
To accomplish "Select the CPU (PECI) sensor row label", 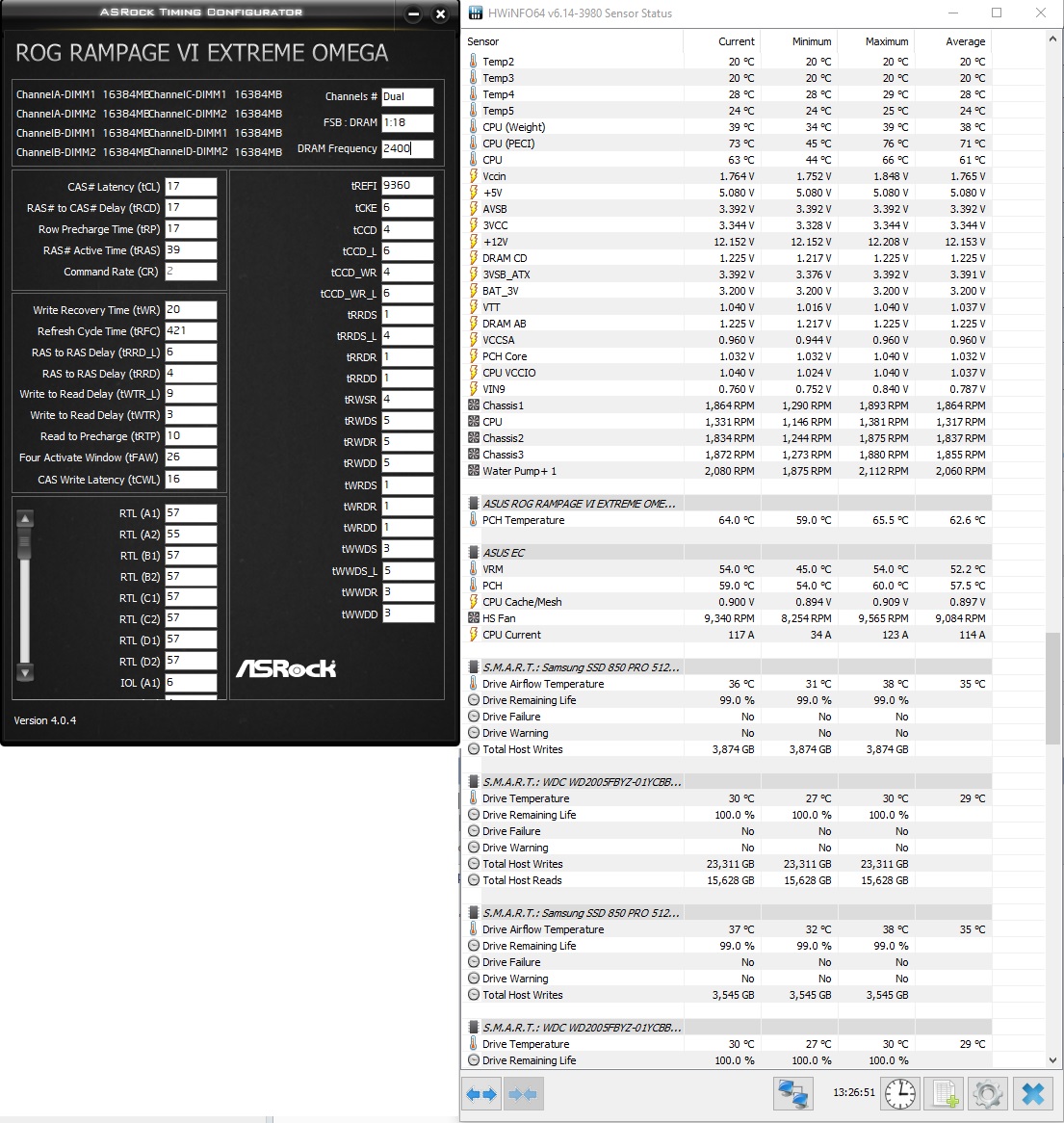I will pos(508,144).
